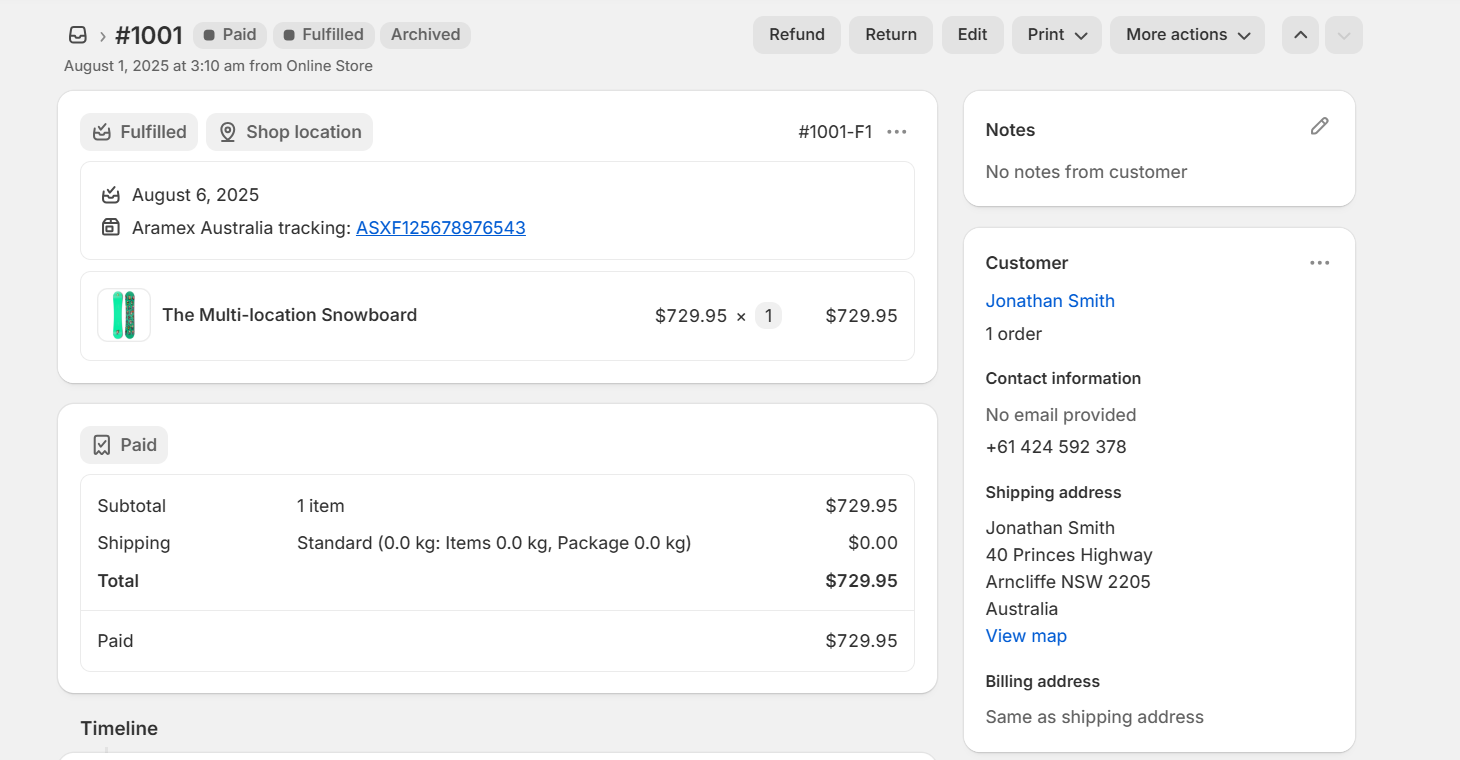Open the customer card three-dot menu
This screenshot has width=1460, height=760.
point(1319,263)
